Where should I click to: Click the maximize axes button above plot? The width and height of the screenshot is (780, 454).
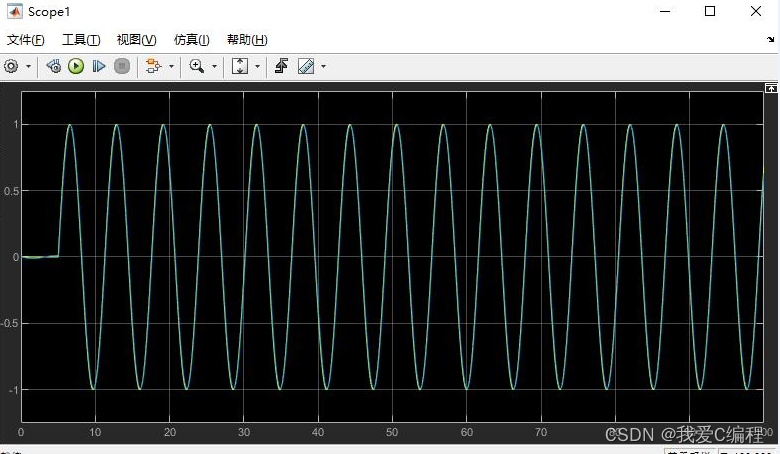771,88
